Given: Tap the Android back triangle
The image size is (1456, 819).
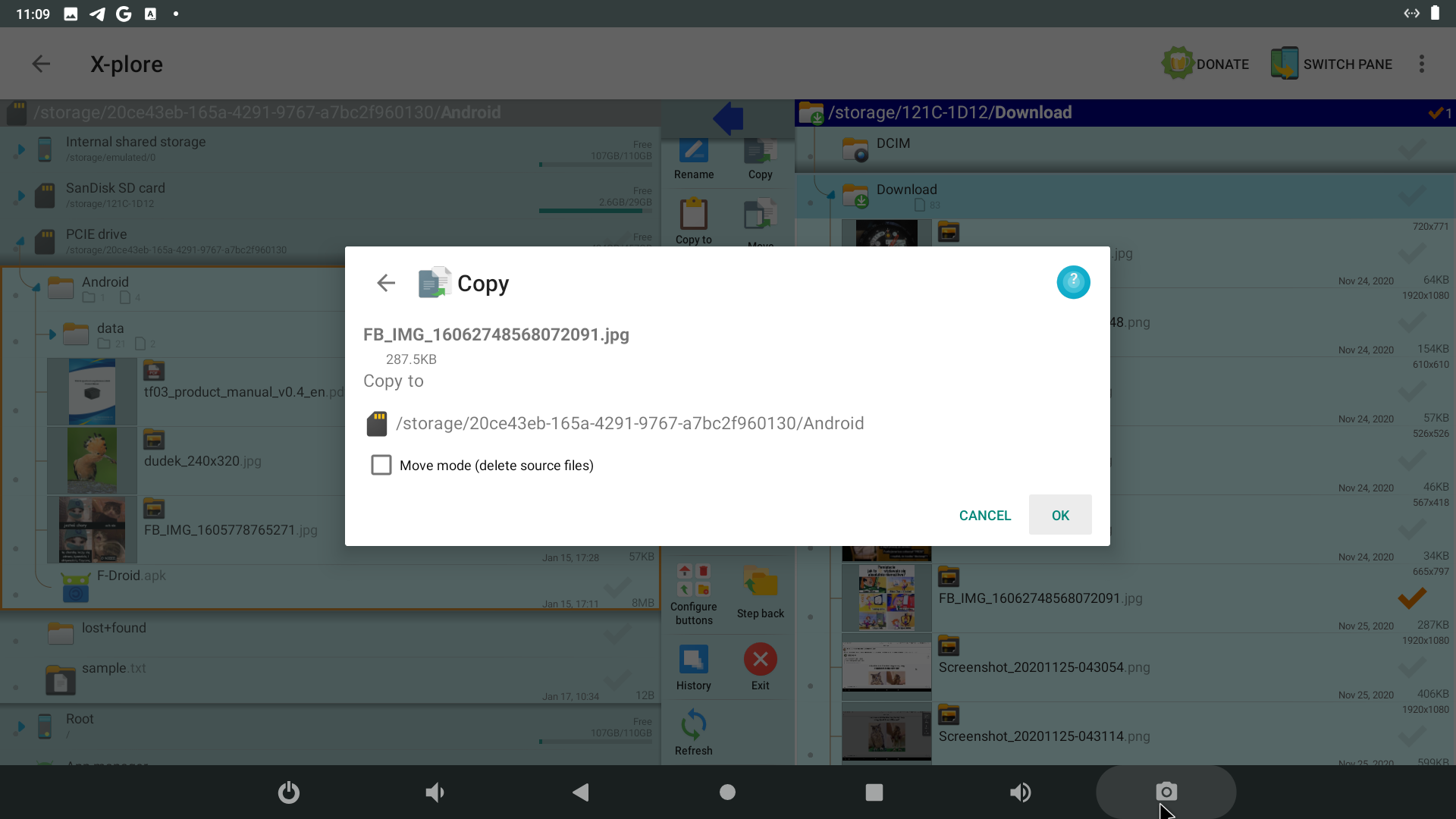Looking at the screenshot, I should pyautogui.click(x=581, y=792).
